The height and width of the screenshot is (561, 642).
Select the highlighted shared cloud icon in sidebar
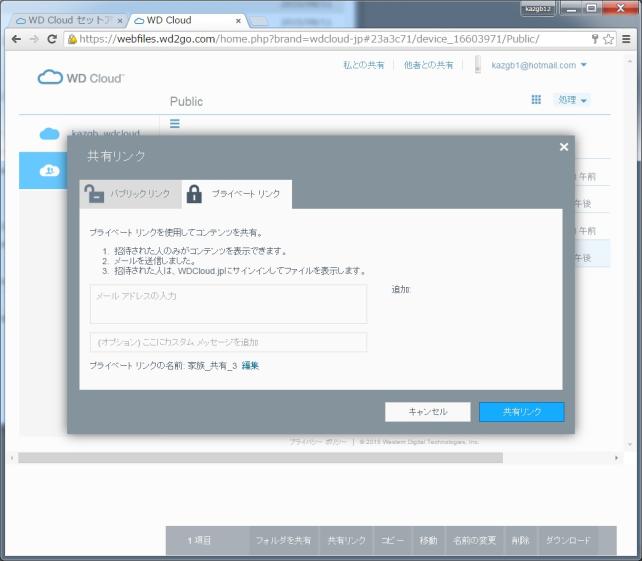coord(50,170)
